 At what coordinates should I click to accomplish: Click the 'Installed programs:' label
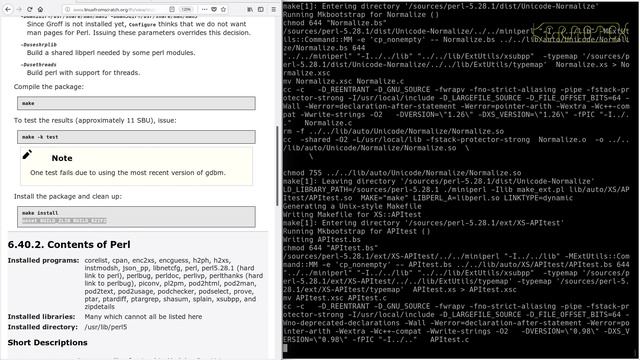[x=43, y=260]
